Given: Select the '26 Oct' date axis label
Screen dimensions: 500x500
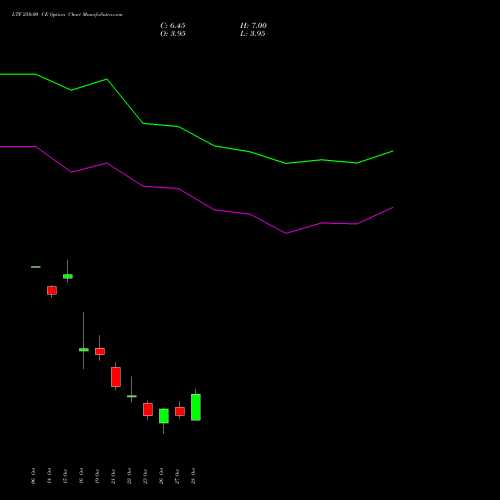Looking at the screenshot, I should [161, 476].
